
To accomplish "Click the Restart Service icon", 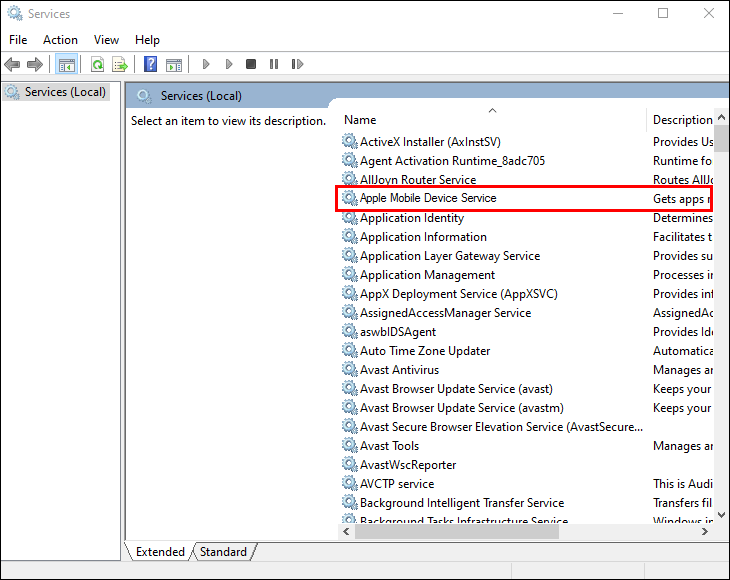I will point(297,64).
